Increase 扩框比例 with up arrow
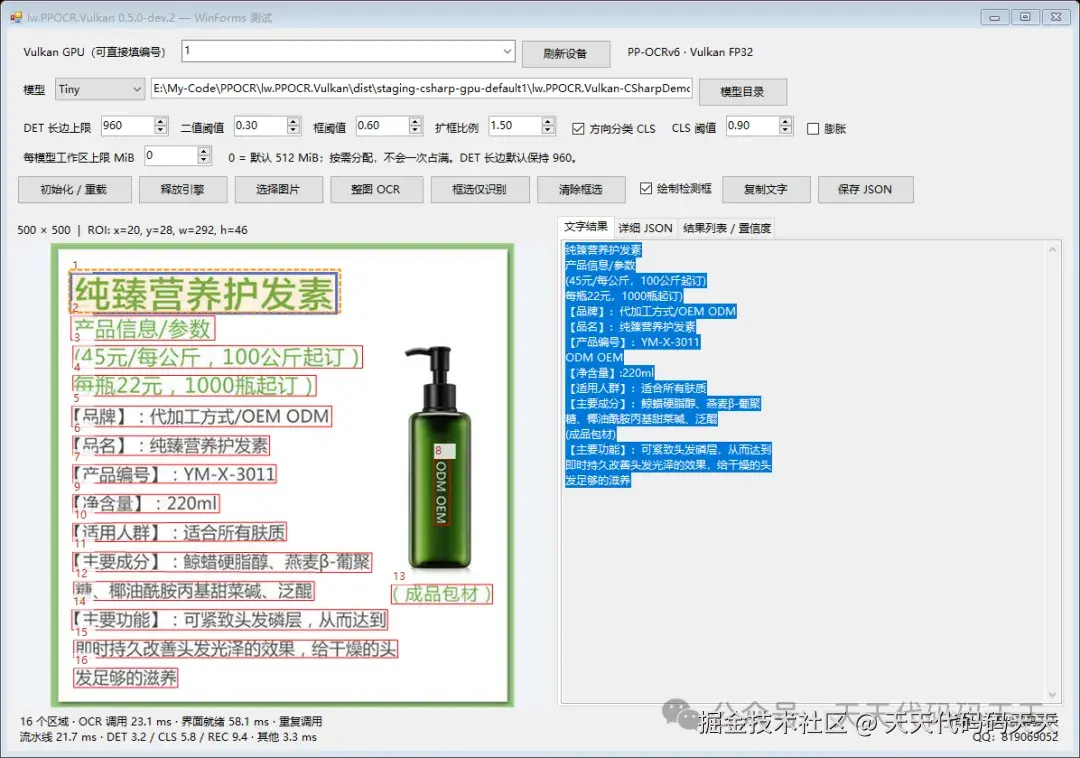1080x758 pixels. [x=548, y=121]
